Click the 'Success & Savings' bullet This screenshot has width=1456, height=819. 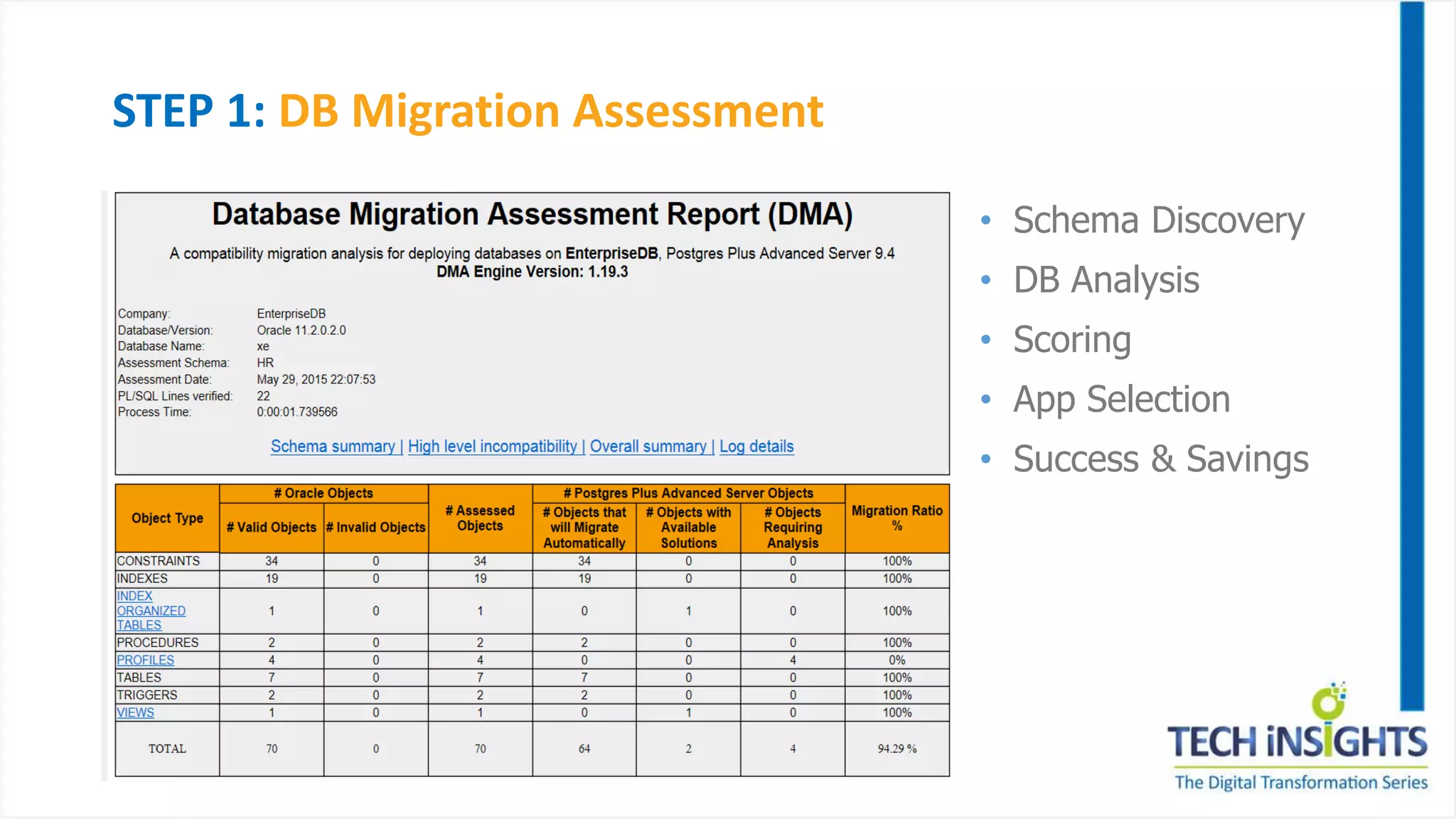[1161, 459]
